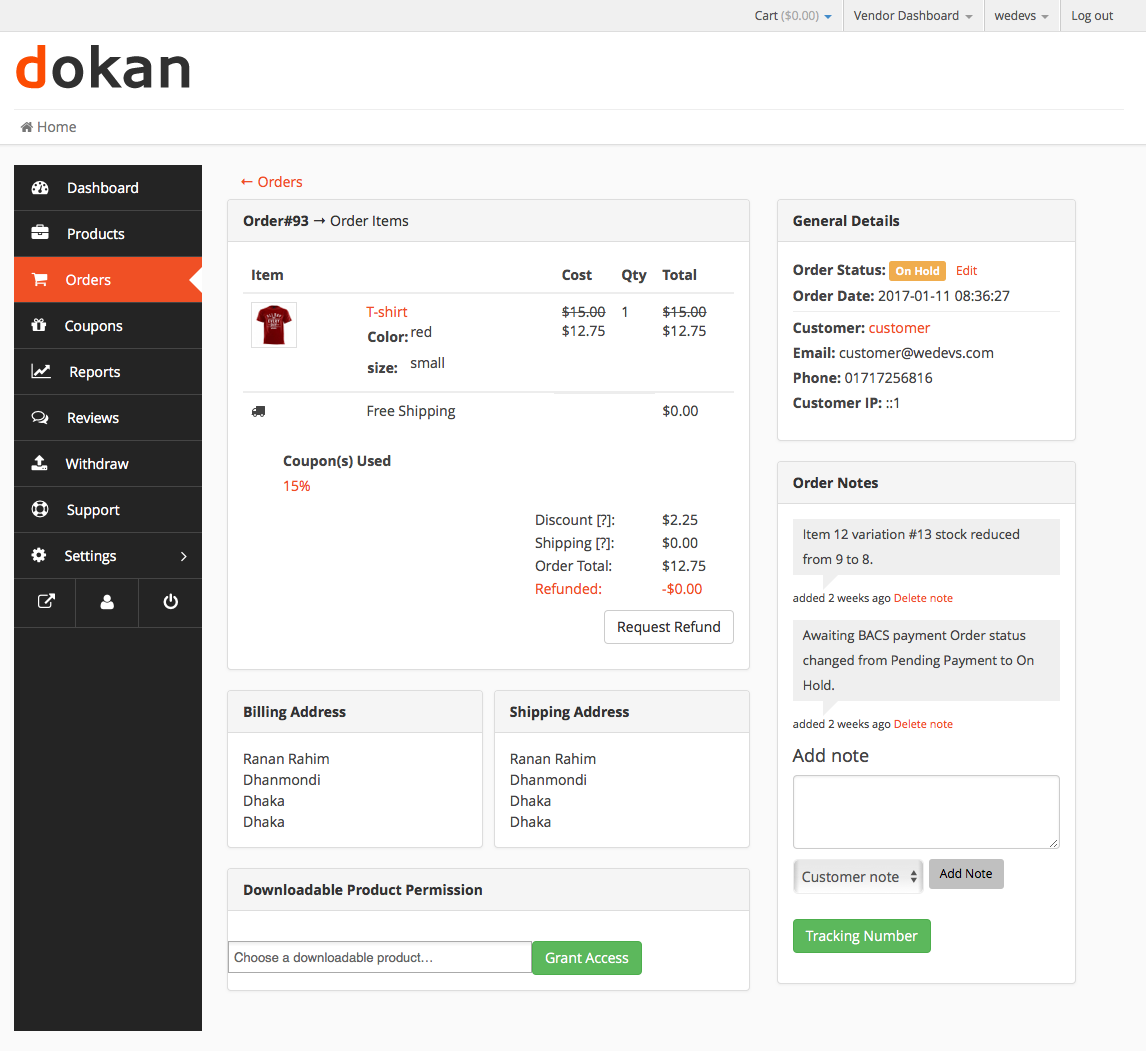Click Edit next to order status
This screenshot has height=1051, width=1146.
(x=966, y=270)
